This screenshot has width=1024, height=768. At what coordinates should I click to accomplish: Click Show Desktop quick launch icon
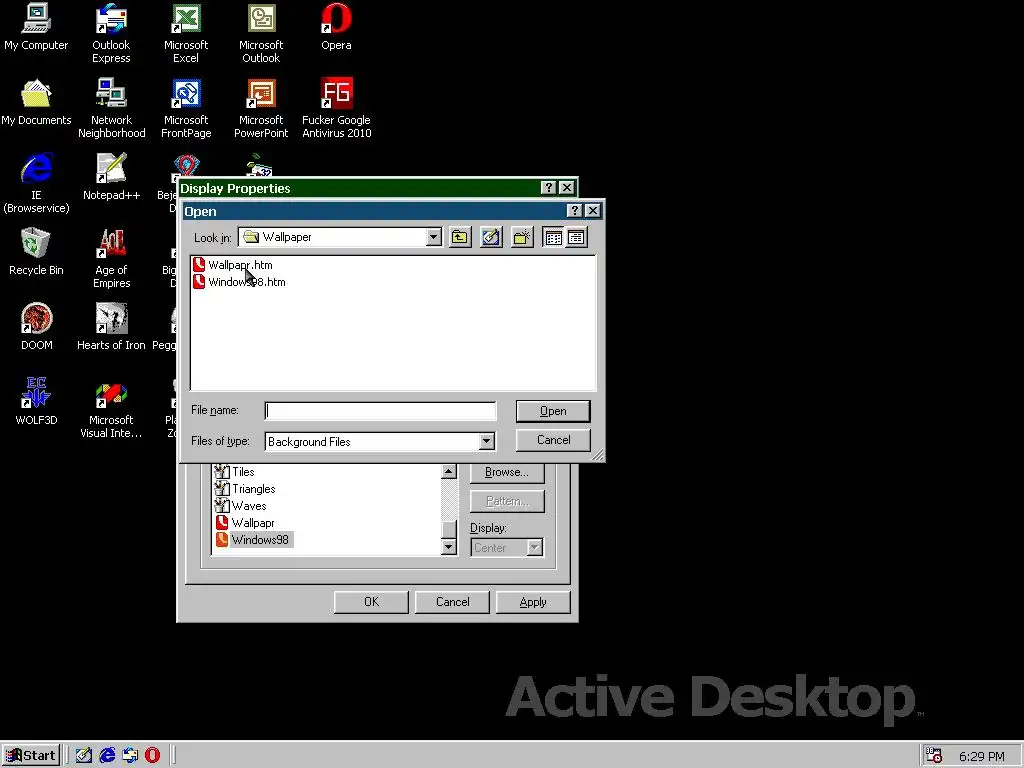[84, 756]
